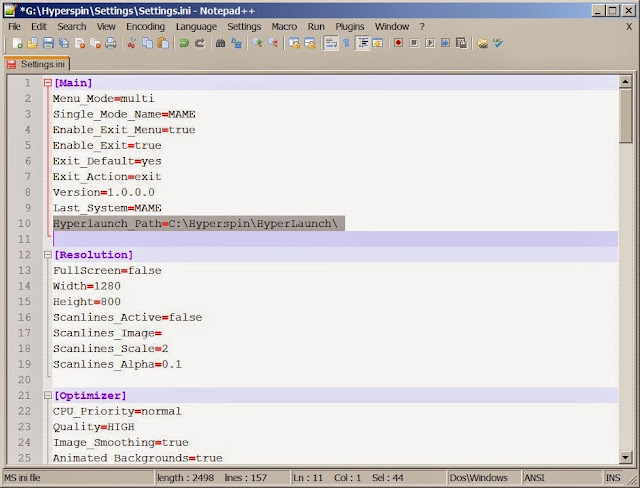Click the synchronize vertical scrolling icon
The height and width of the screenshot is (488, 640).
click(x=294, y=43)
